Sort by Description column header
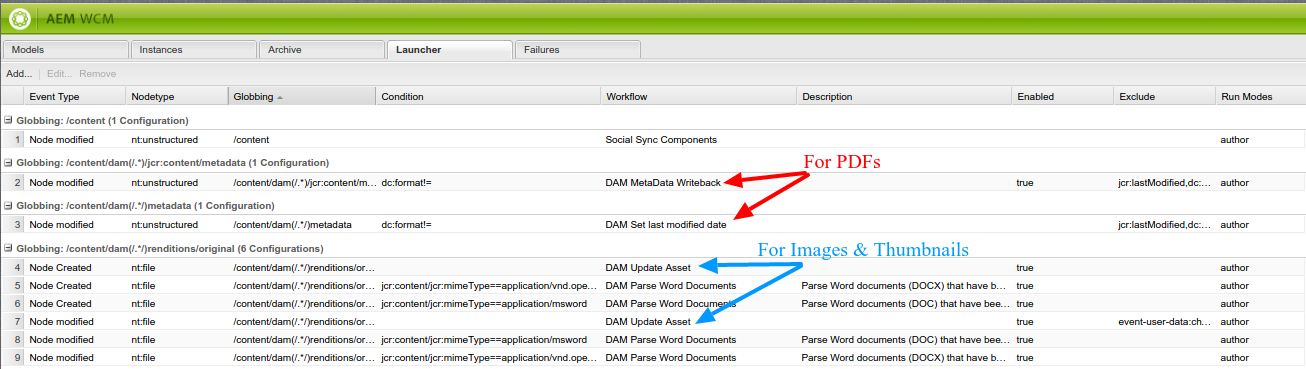The height and width of the screenshot is (369, 1306). pos(904,97)
